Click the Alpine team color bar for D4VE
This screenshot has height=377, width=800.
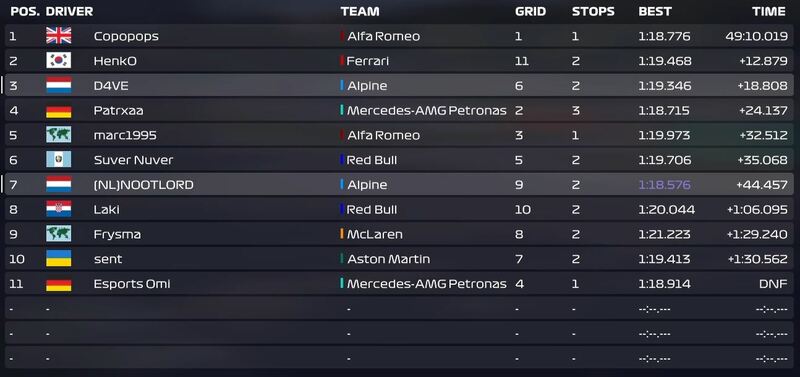coord(342,85)
